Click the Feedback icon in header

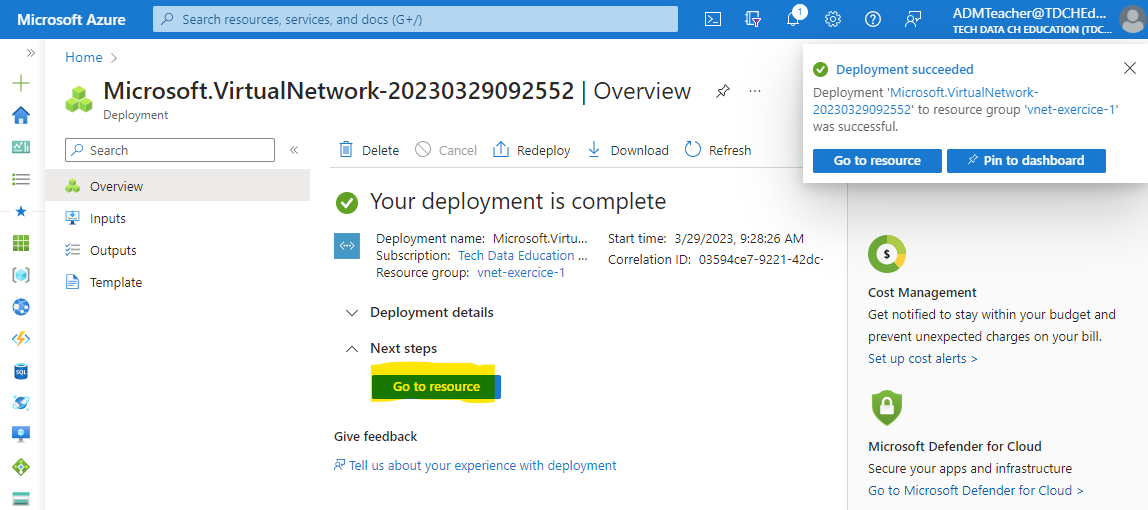(x=912, y=20)
